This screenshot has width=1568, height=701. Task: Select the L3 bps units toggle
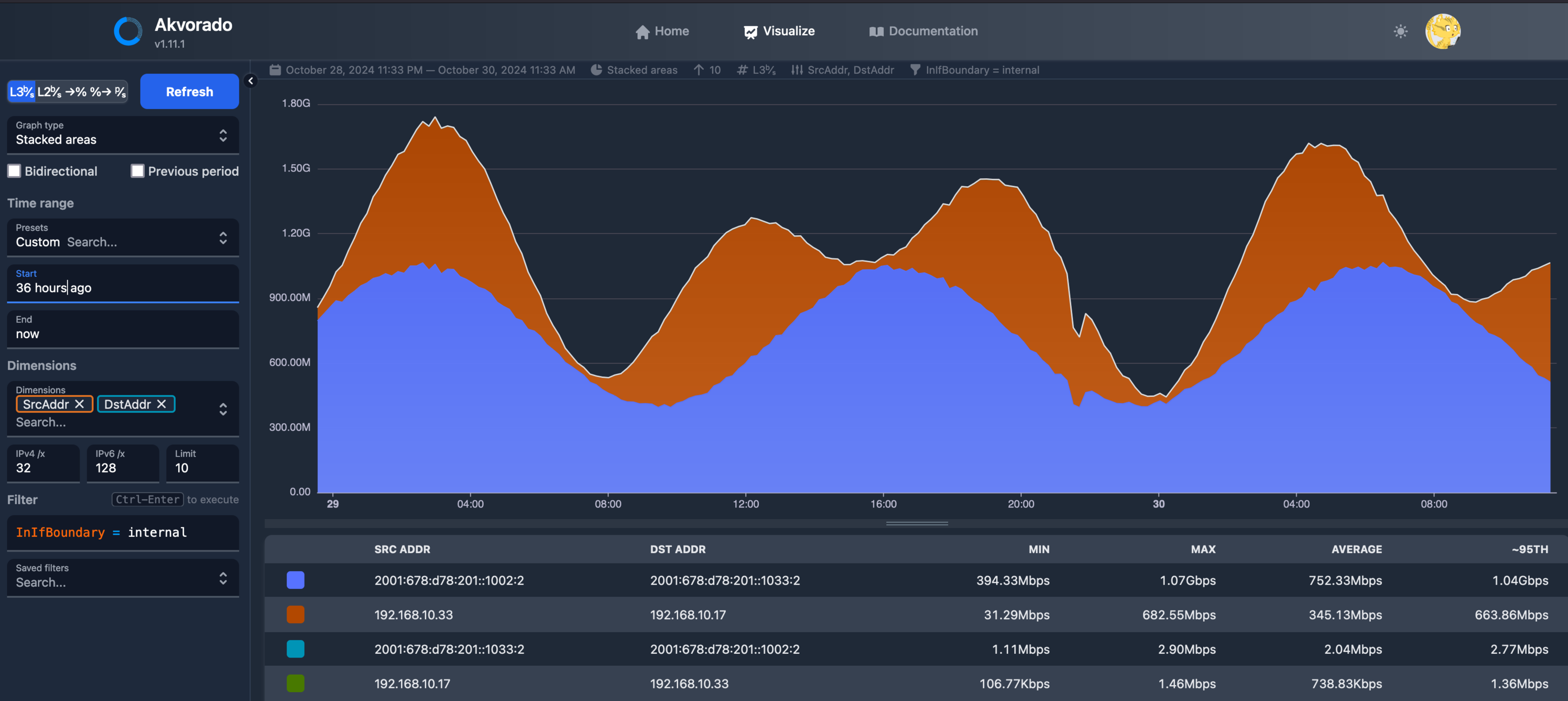[21, 92]
